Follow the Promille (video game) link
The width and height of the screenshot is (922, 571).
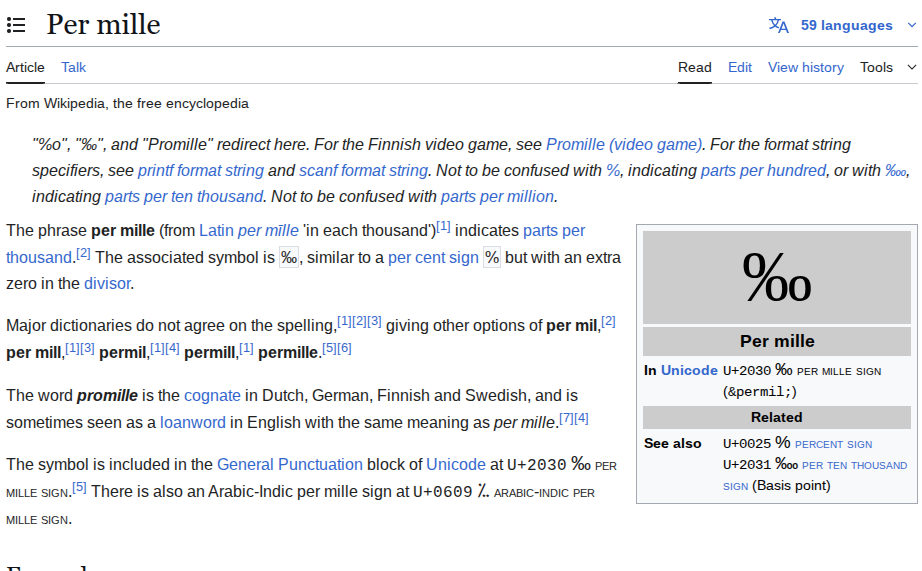[x=624, y=145]
